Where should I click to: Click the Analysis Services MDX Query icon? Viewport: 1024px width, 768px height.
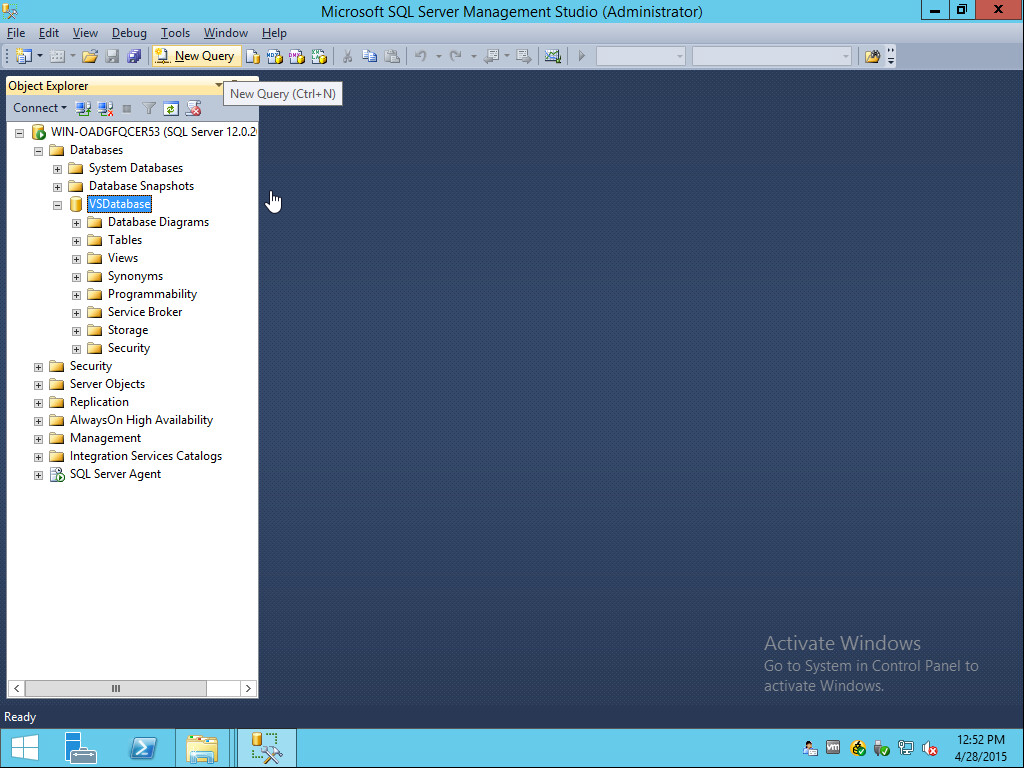coord(274,57)
